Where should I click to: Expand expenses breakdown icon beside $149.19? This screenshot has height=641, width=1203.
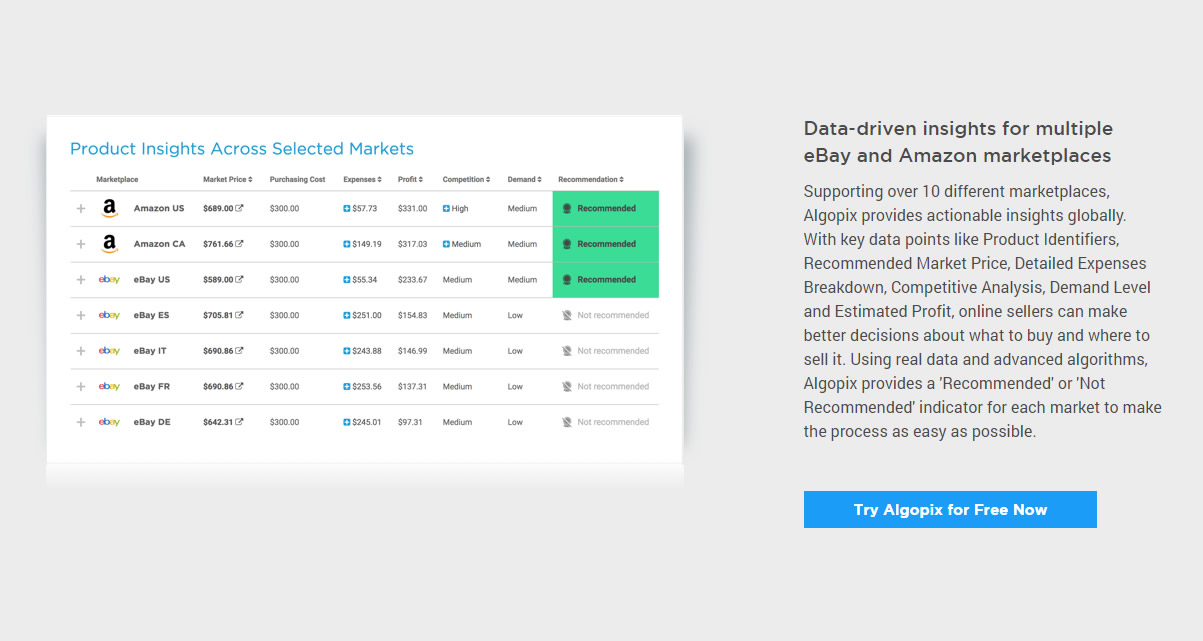click(x=347, y=244)
